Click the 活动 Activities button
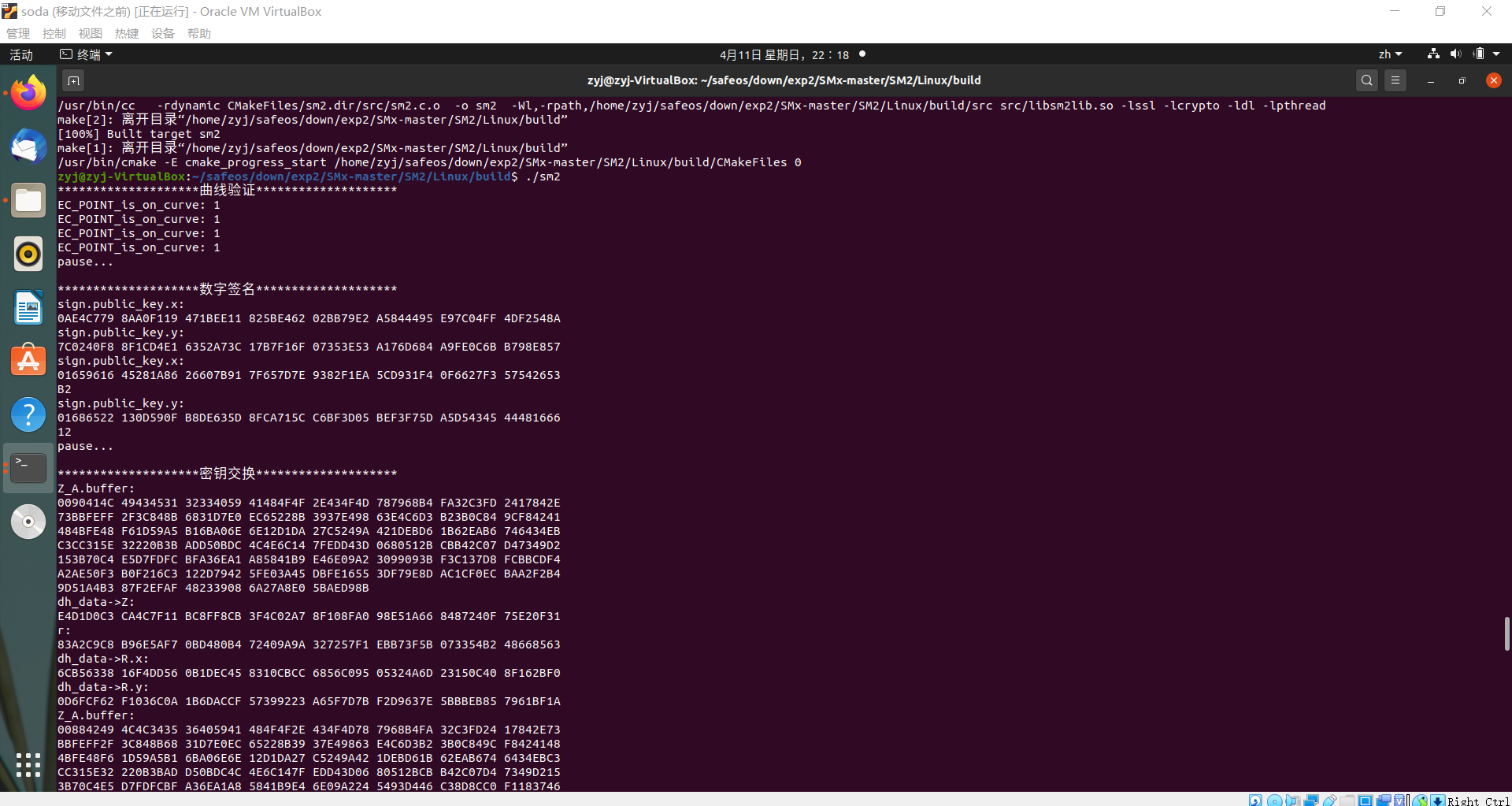 [21, 54]
